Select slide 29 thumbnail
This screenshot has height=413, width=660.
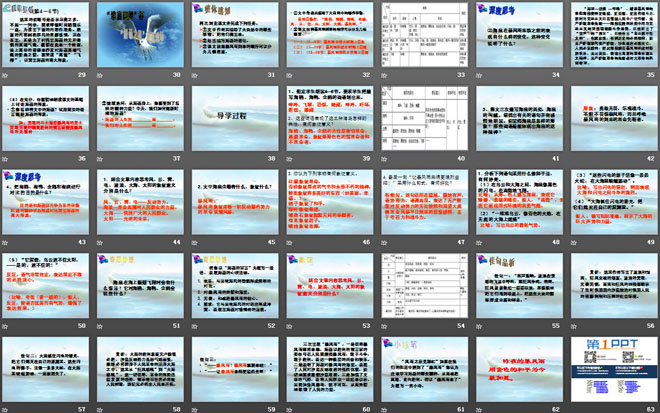click(x=45, y=35)
